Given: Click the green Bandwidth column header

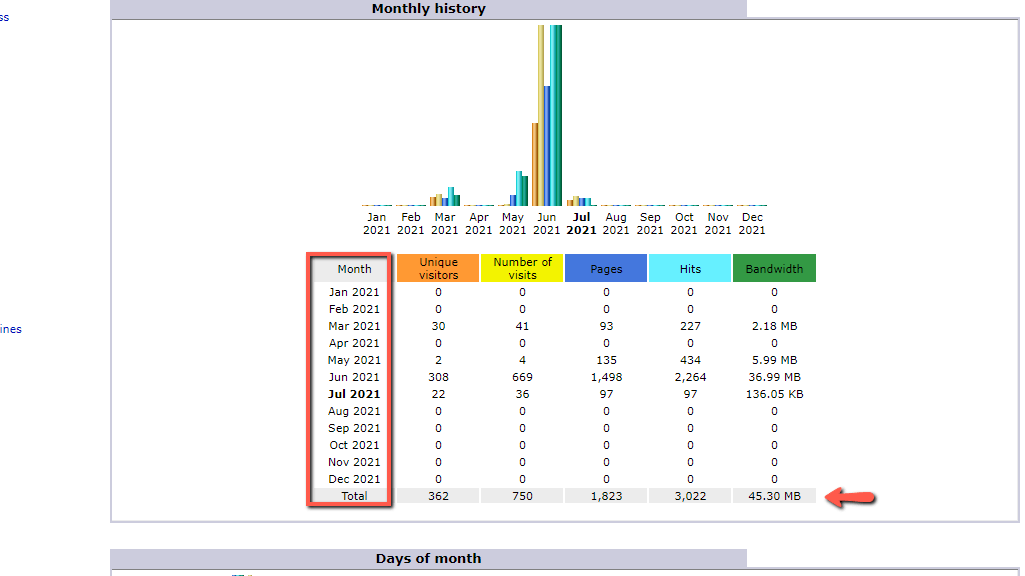Looking at the screenshot, I should (774, 268).
